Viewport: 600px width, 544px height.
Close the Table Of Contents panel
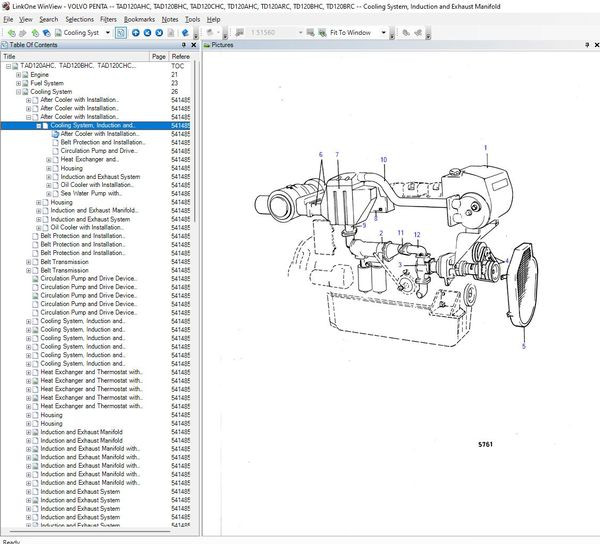click(194, 45)
